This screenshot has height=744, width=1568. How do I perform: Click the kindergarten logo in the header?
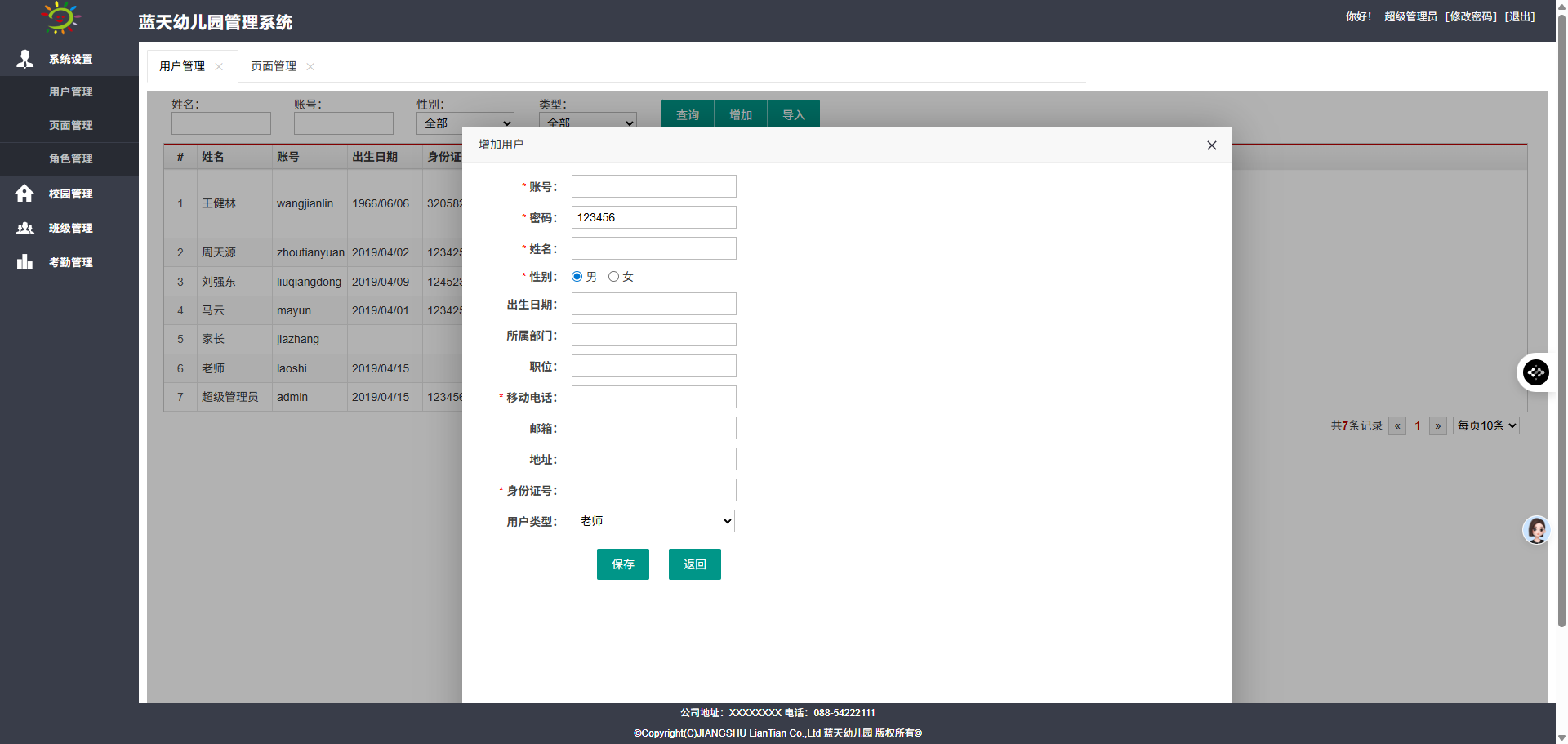(x=61, y=18)
